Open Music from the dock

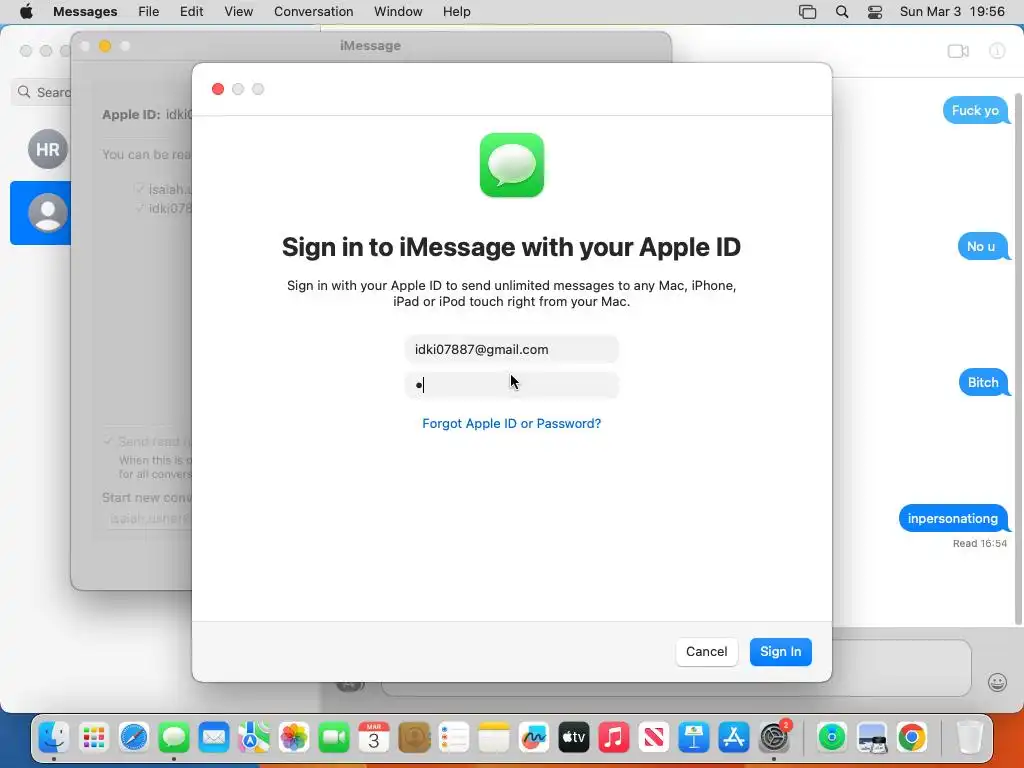point(614,738)
